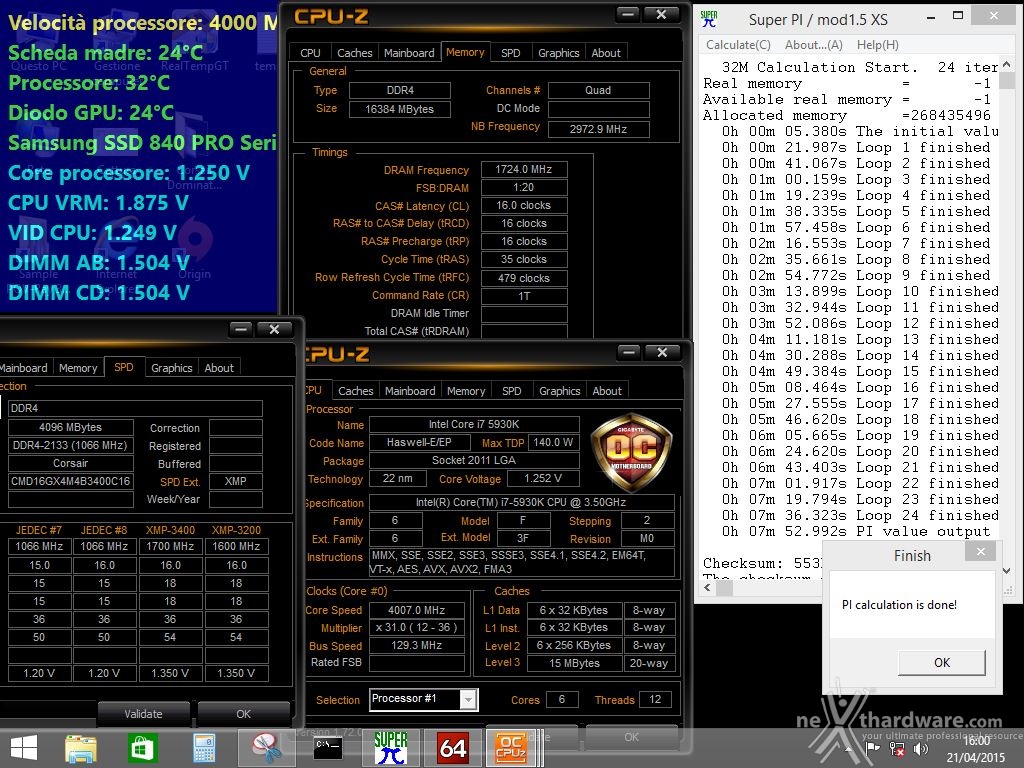Click the tRFC 479 clocks value
The height and width of the screenshot is (768, 1024).
[x=524, y=278]
